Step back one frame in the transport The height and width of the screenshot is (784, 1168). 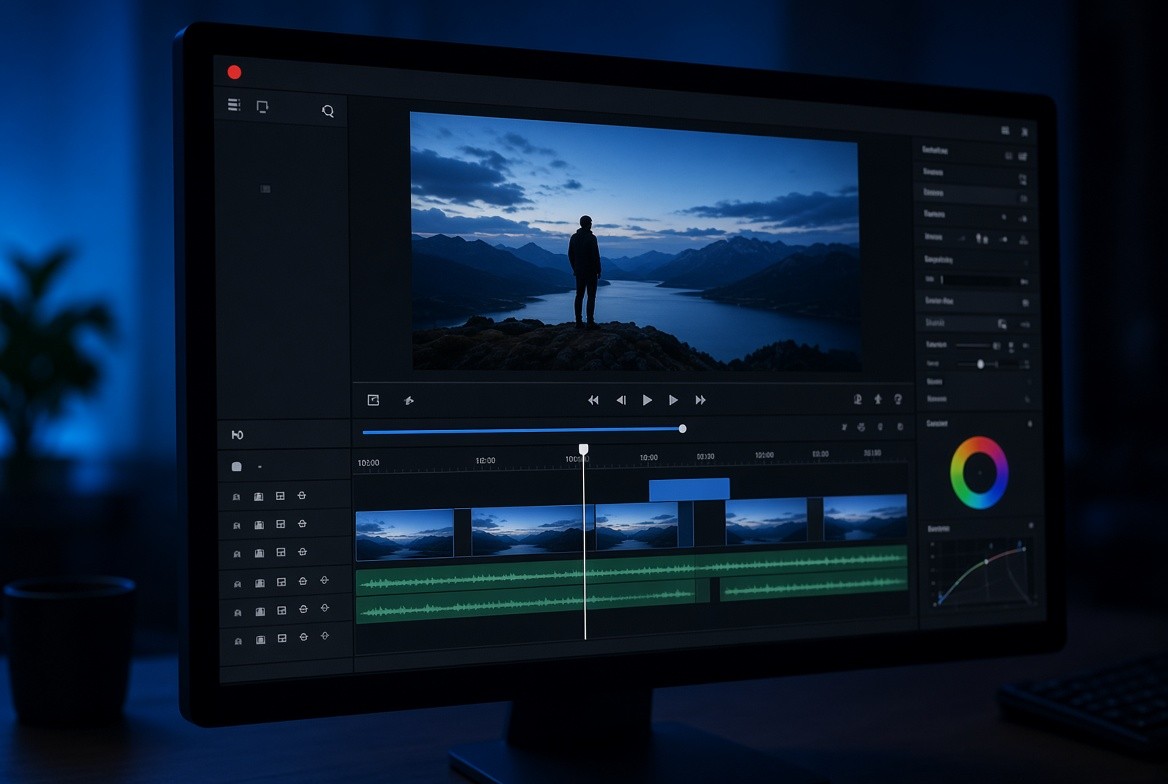point(621,400)
